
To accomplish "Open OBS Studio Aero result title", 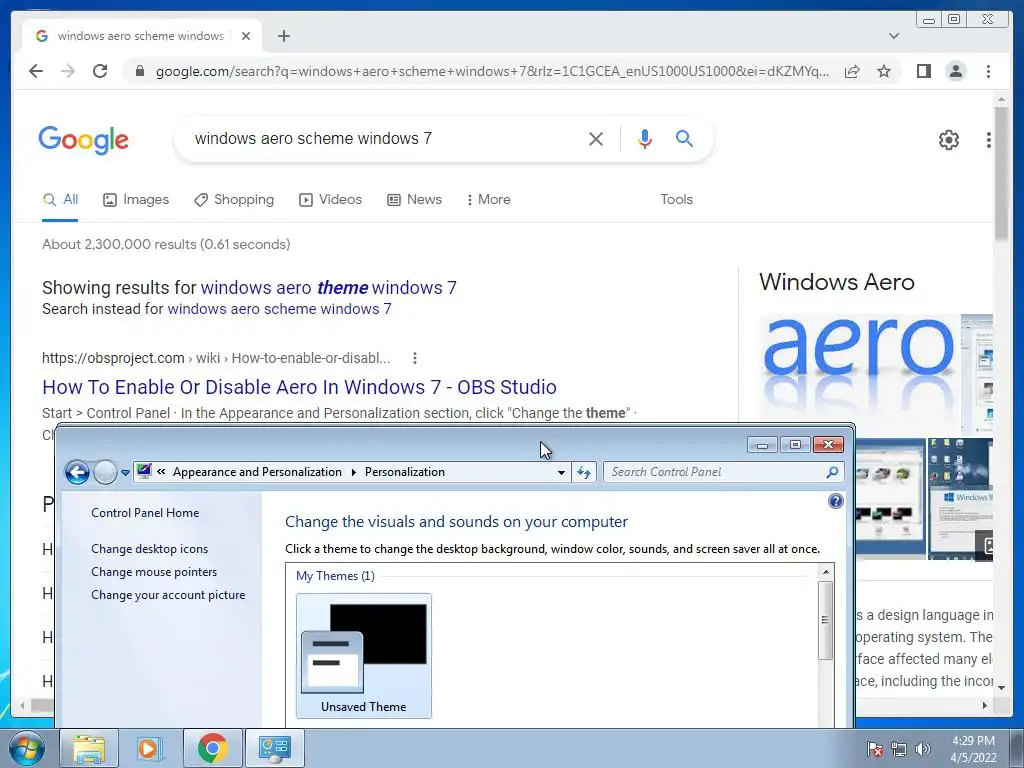I will click(x=299, y=387).
